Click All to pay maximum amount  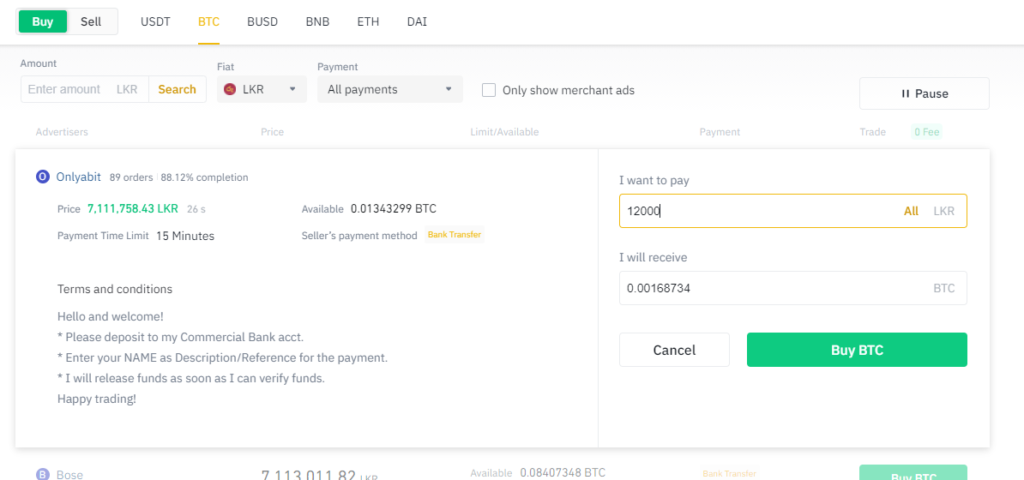(911, 211)
